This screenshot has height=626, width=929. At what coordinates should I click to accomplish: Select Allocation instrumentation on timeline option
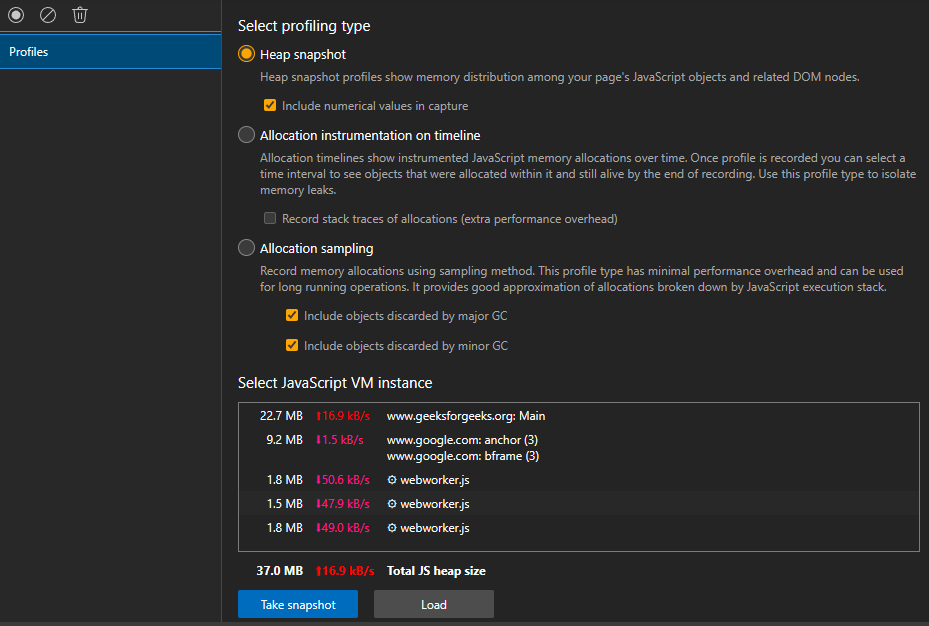[246, 135]
